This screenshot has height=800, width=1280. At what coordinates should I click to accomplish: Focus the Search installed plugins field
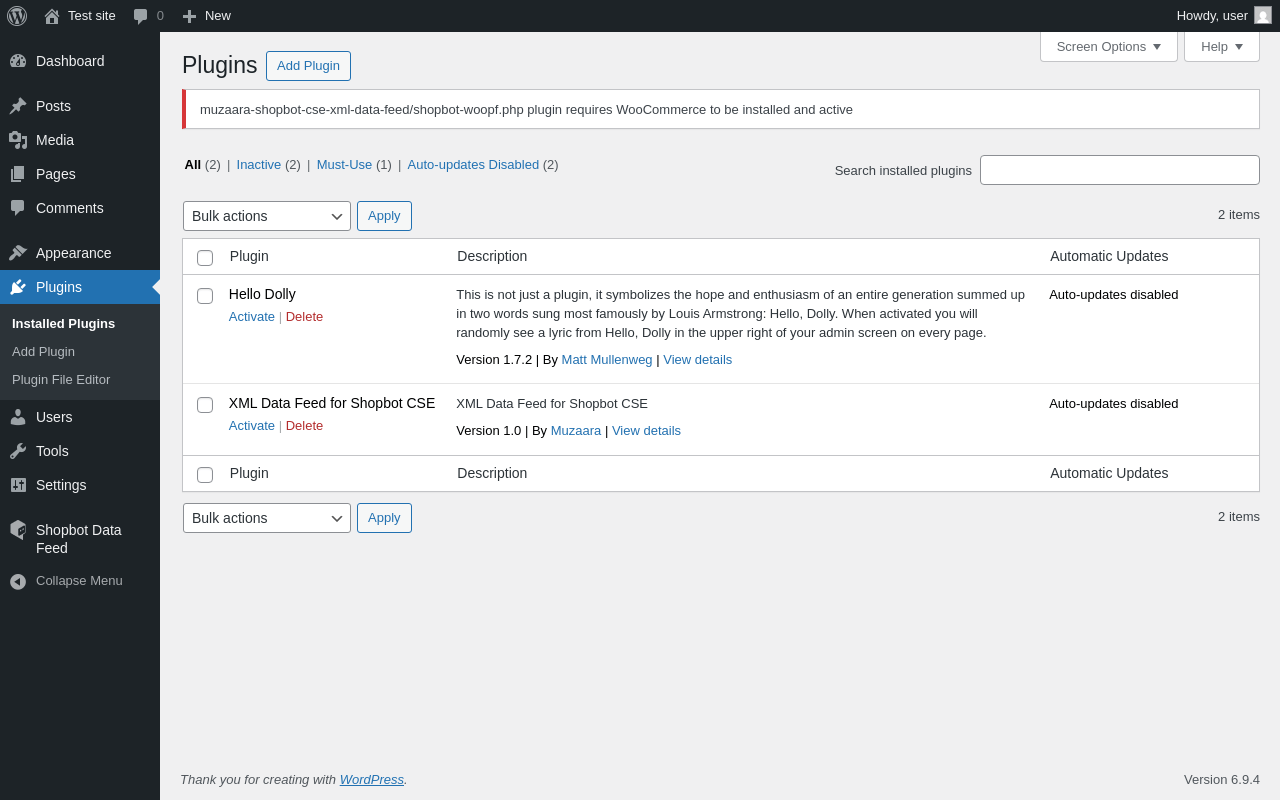point(1119,170)
